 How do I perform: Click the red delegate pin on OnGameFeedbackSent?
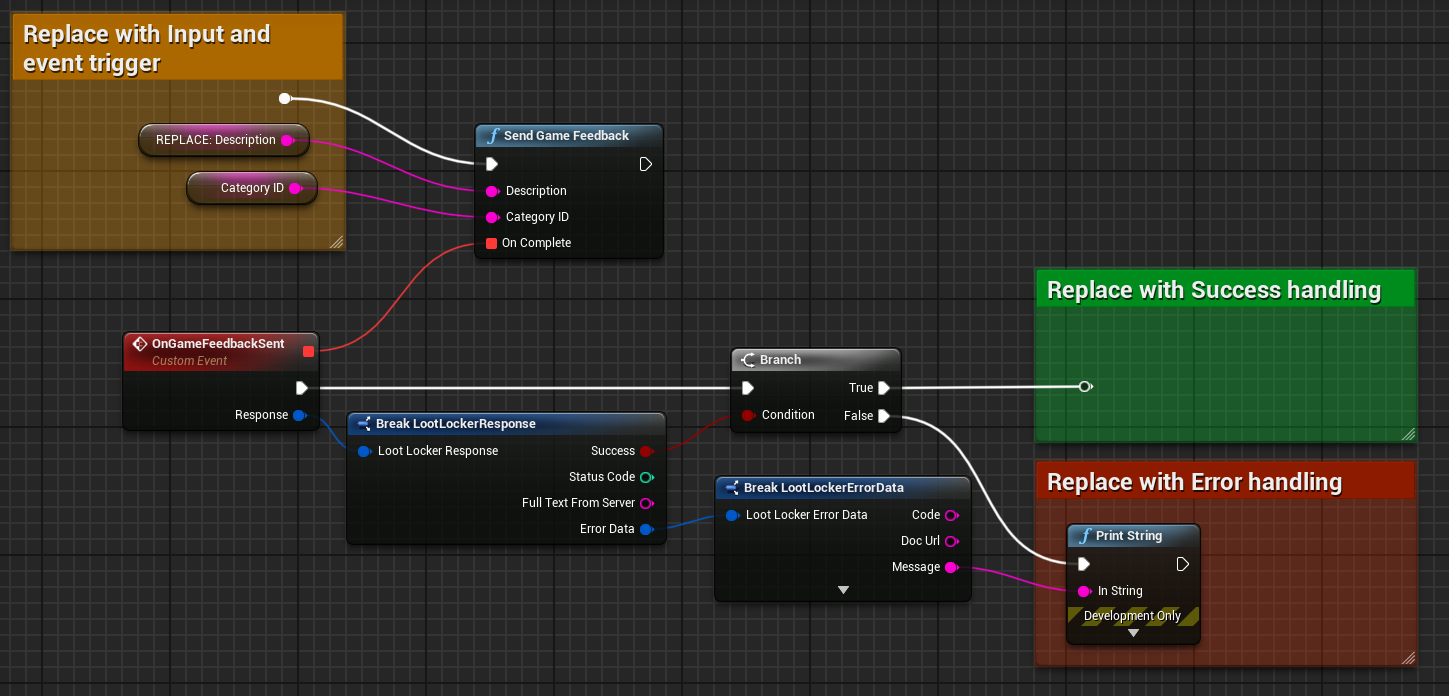tap(308, 351)
